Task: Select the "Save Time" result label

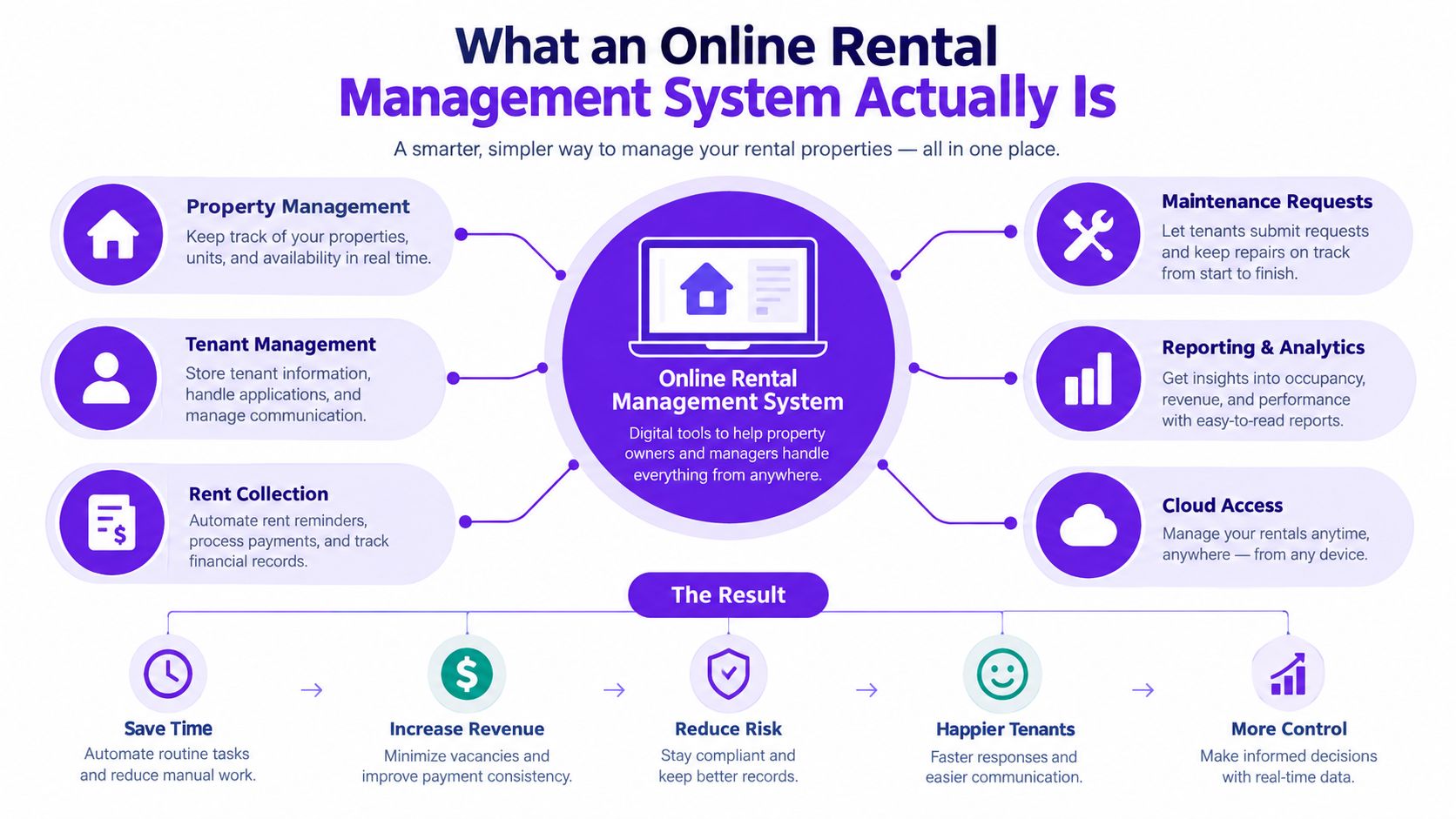Action: 168,728
